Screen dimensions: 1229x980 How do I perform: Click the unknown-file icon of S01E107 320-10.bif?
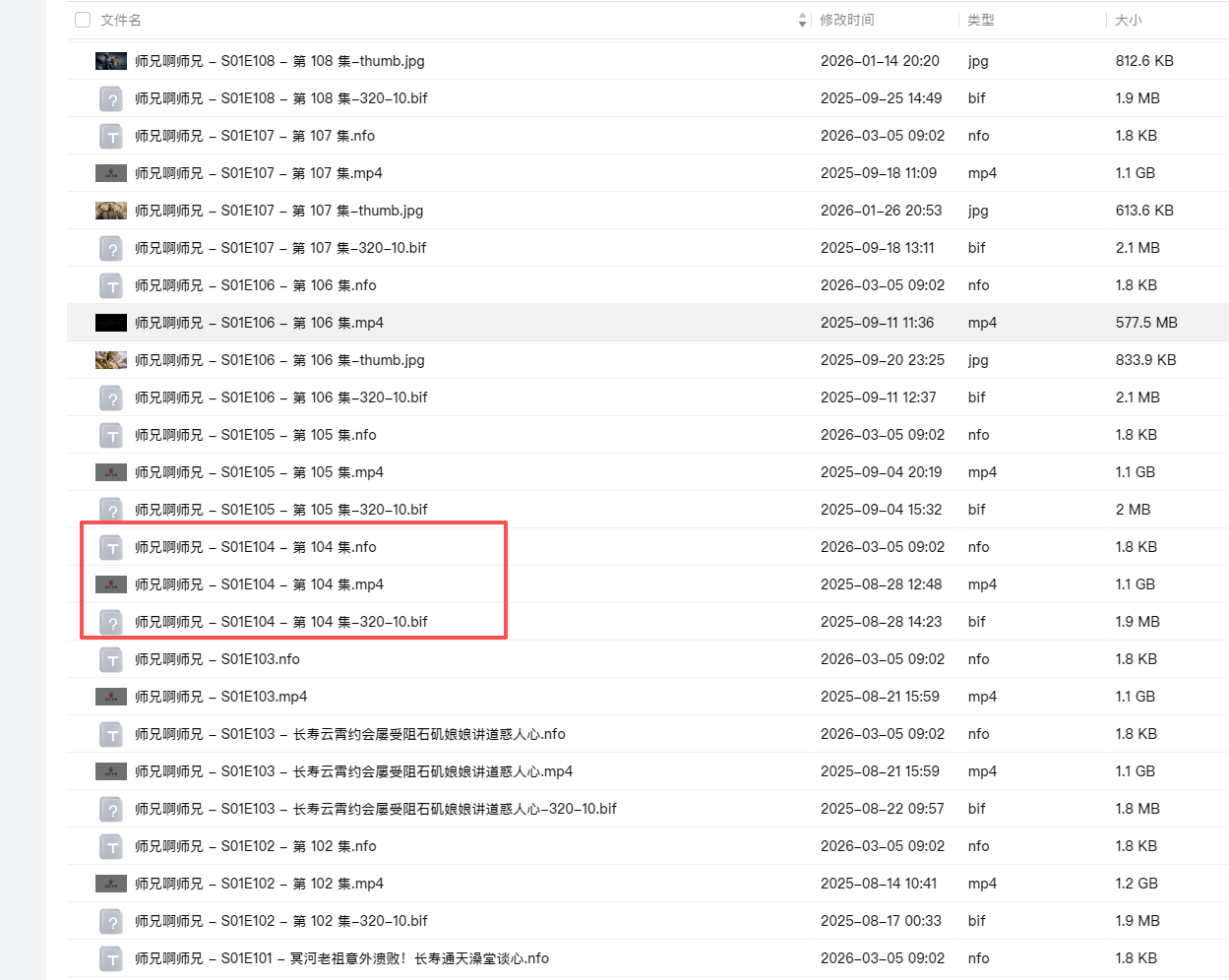(x=111, y=248)
